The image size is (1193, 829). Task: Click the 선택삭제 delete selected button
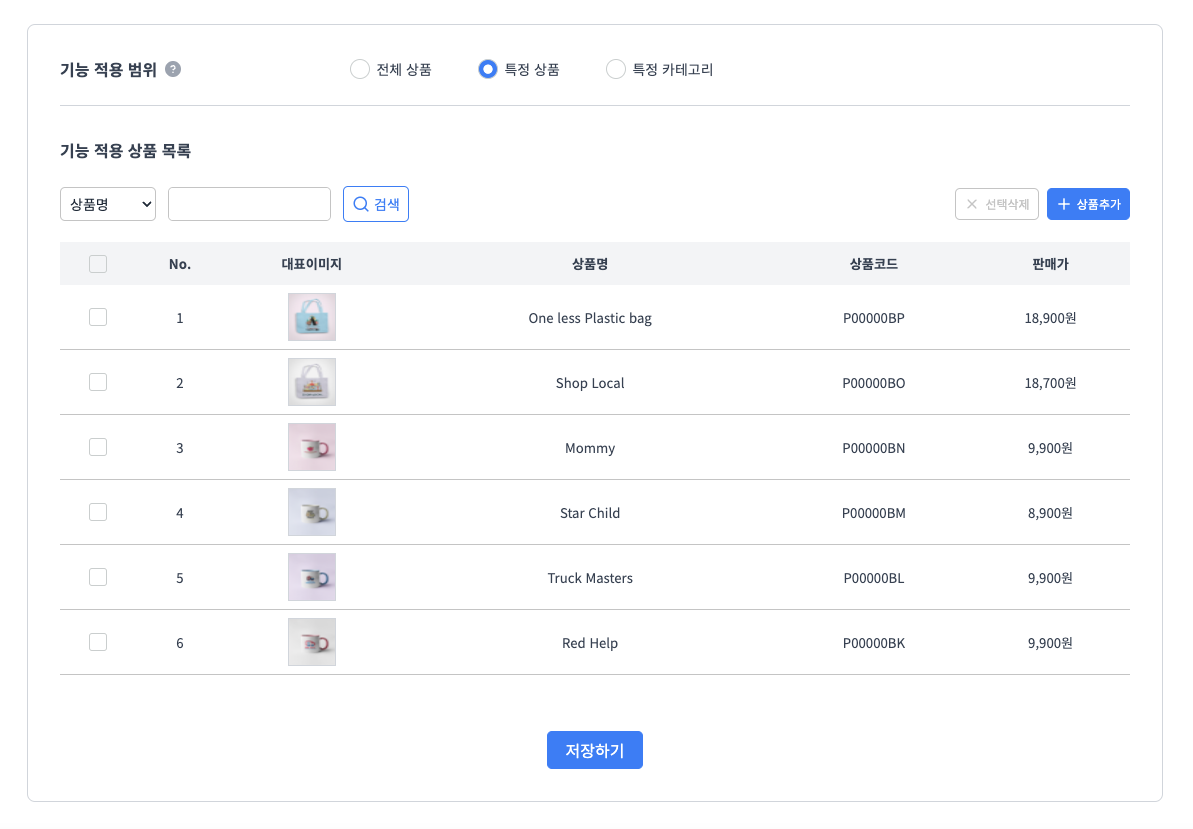click(996, 204)
